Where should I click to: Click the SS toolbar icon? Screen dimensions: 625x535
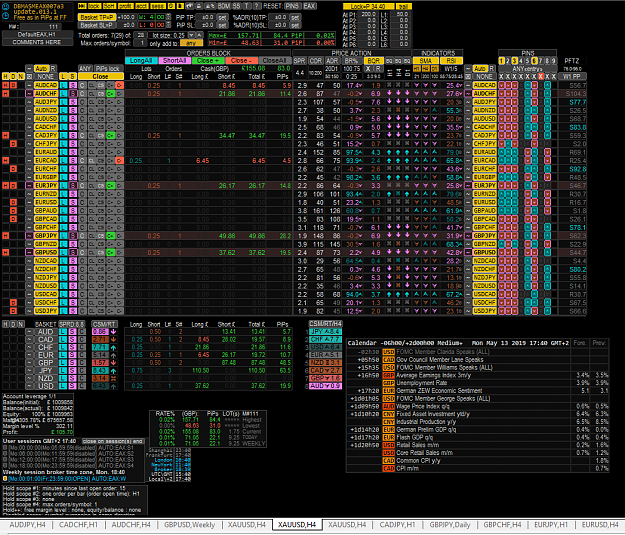(236, 6)
